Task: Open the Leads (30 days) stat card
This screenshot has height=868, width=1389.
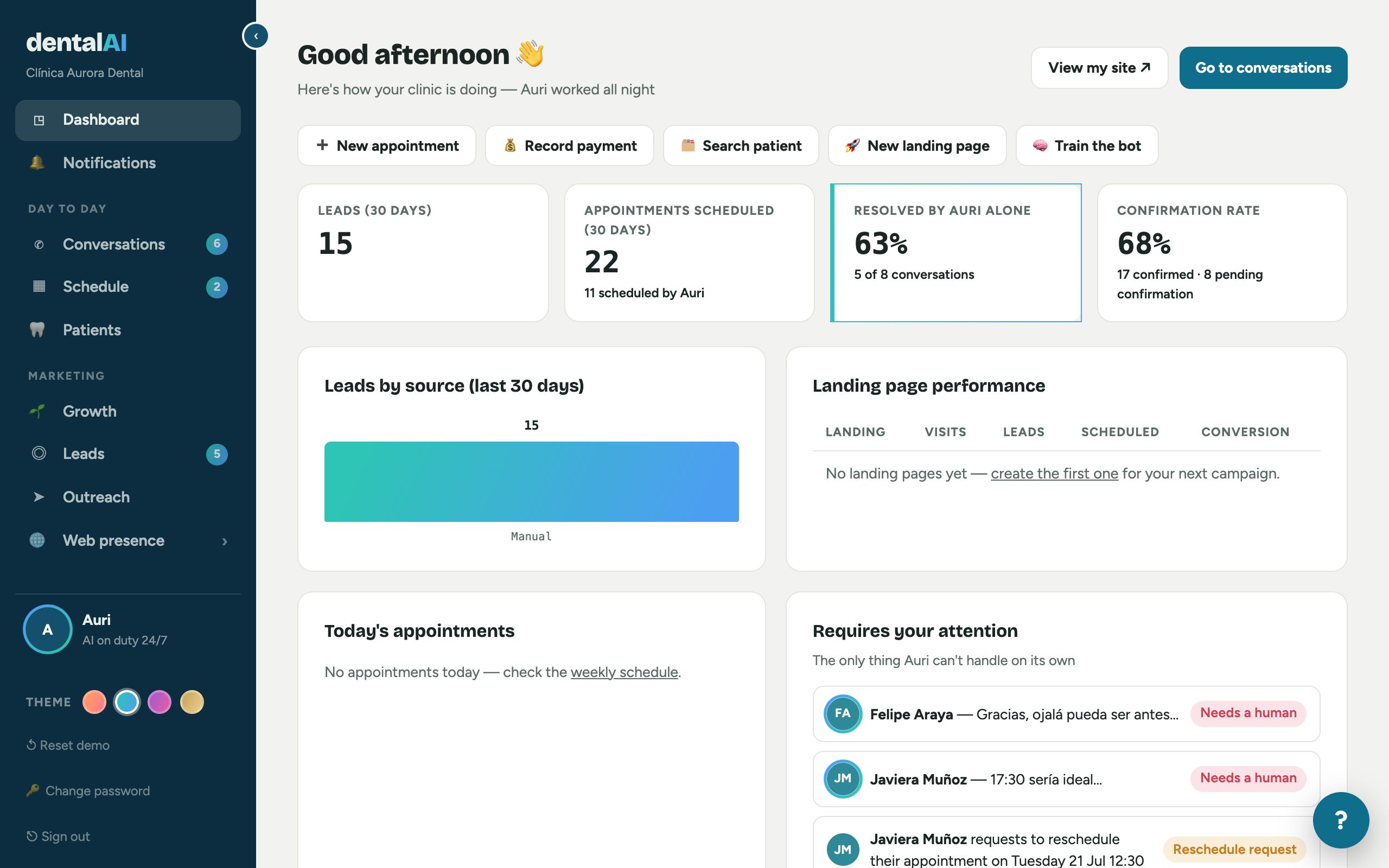Action: click(423, 253)
